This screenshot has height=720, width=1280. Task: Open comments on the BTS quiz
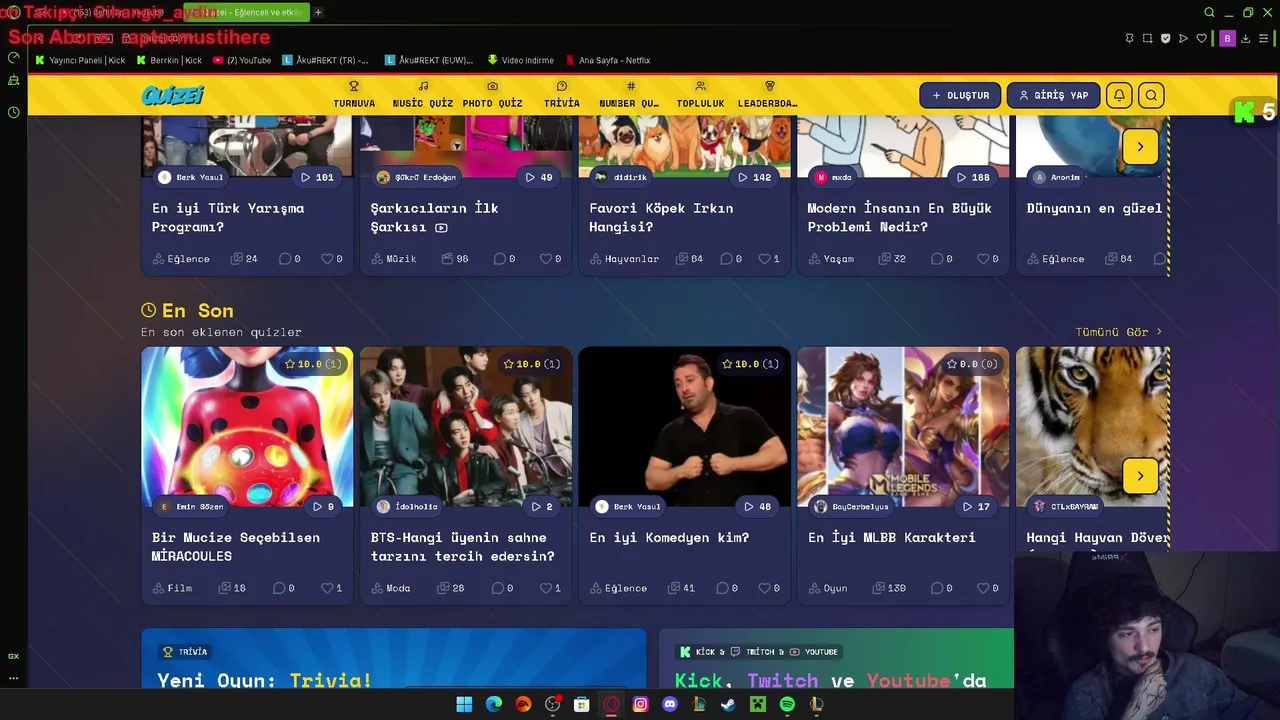point(497,588)
